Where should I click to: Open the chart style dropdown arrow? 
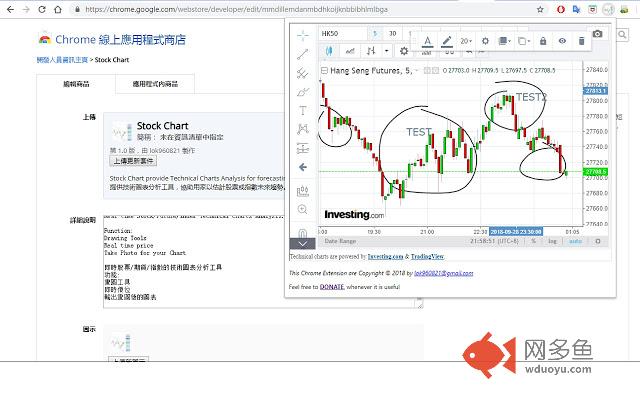pos(386,51)
